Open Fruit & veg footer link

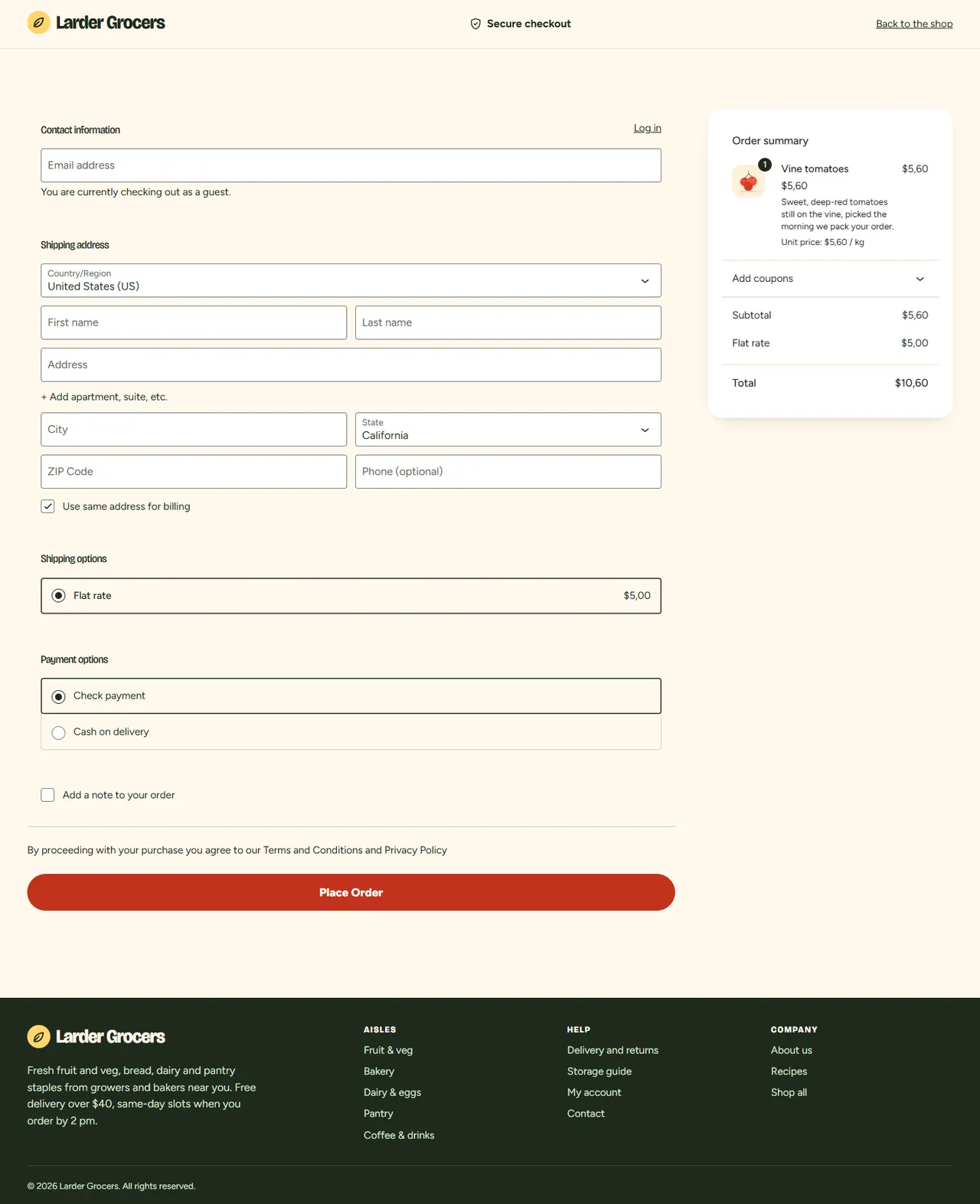[388, 1050]
